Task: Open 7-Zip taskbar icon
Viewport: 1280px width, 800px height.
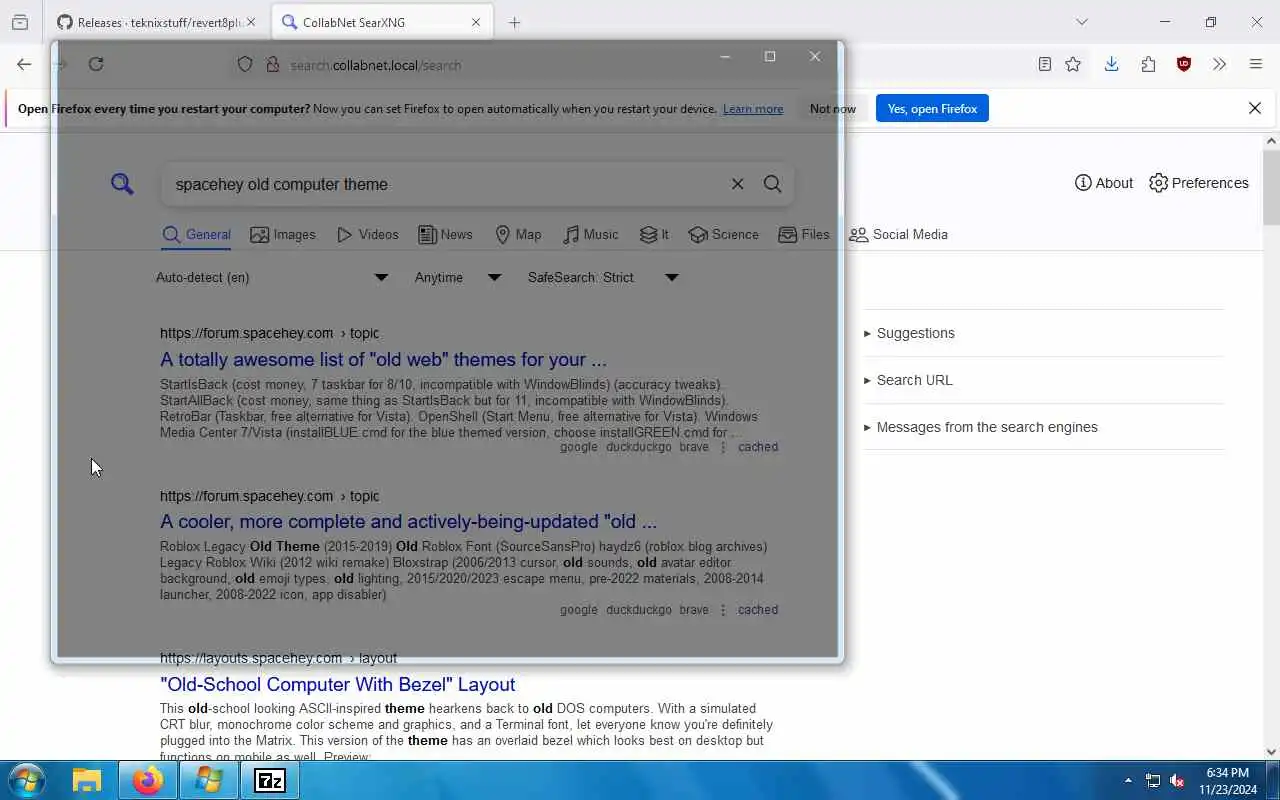Action: 269,780
